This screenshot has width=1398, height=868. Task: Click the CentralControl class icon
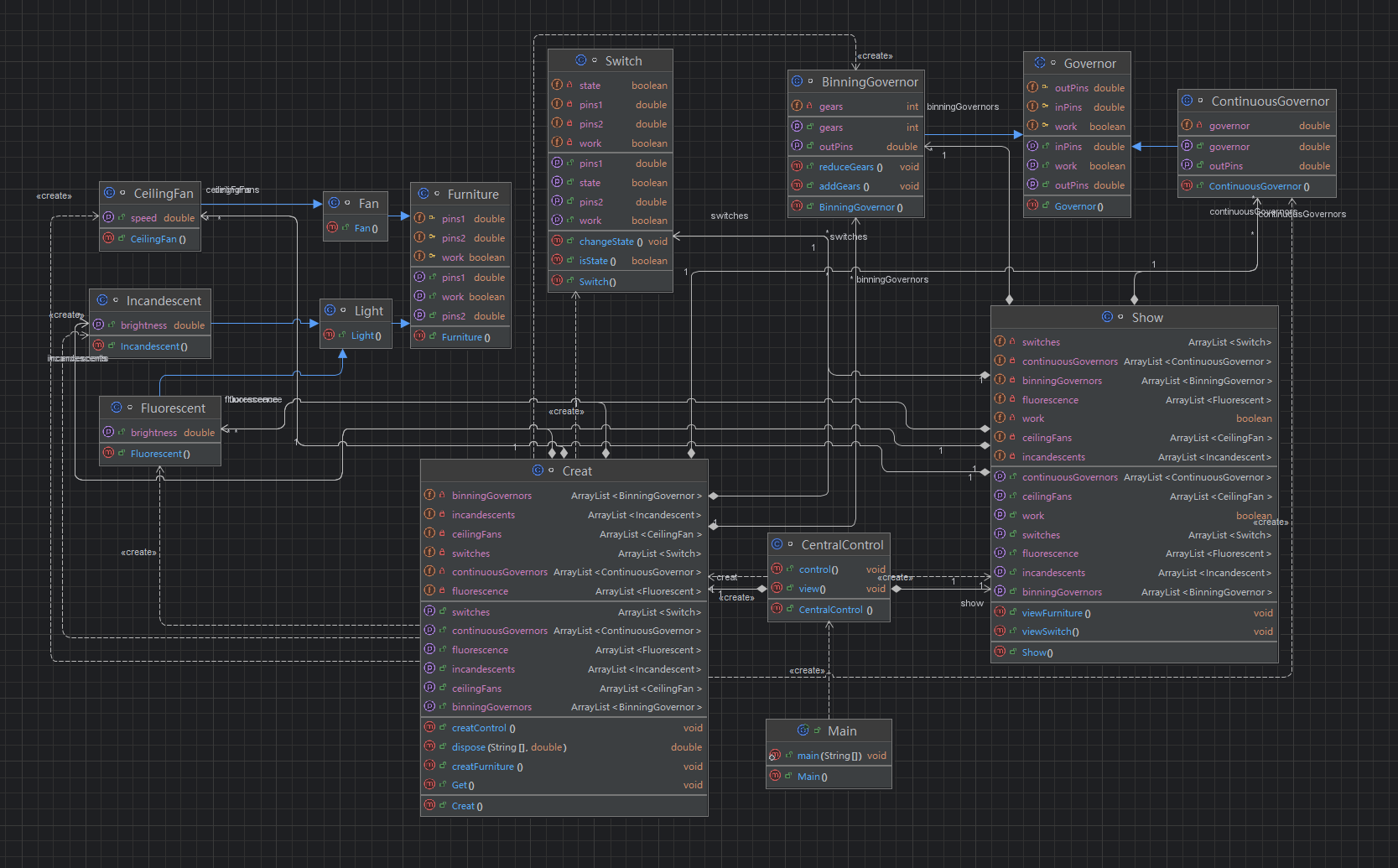tap(777, 544)
